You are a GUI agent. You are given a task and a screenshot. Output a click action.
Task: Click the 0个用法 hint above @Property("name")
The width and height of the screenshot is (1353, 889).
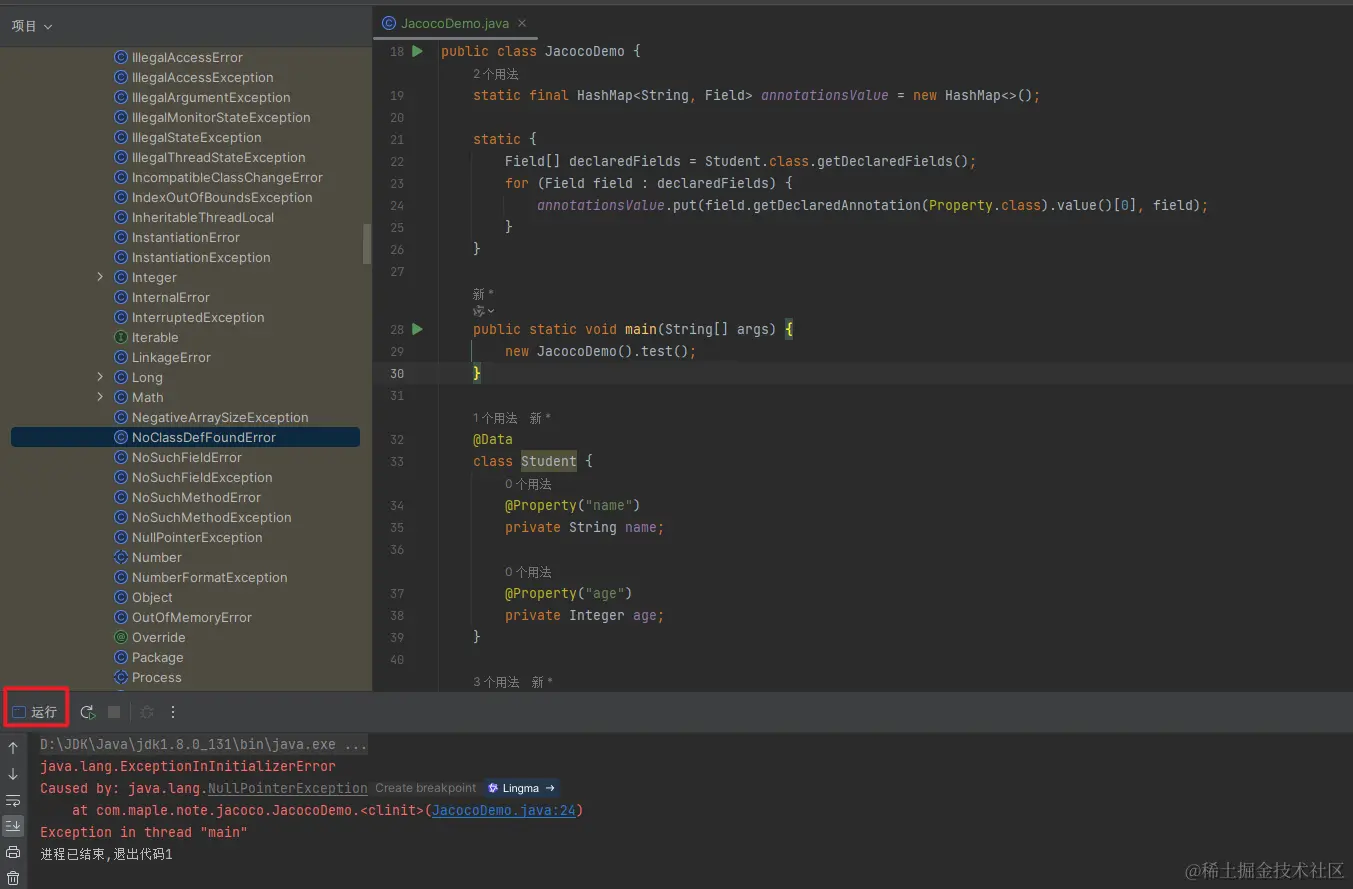click(x=528, y=484)
